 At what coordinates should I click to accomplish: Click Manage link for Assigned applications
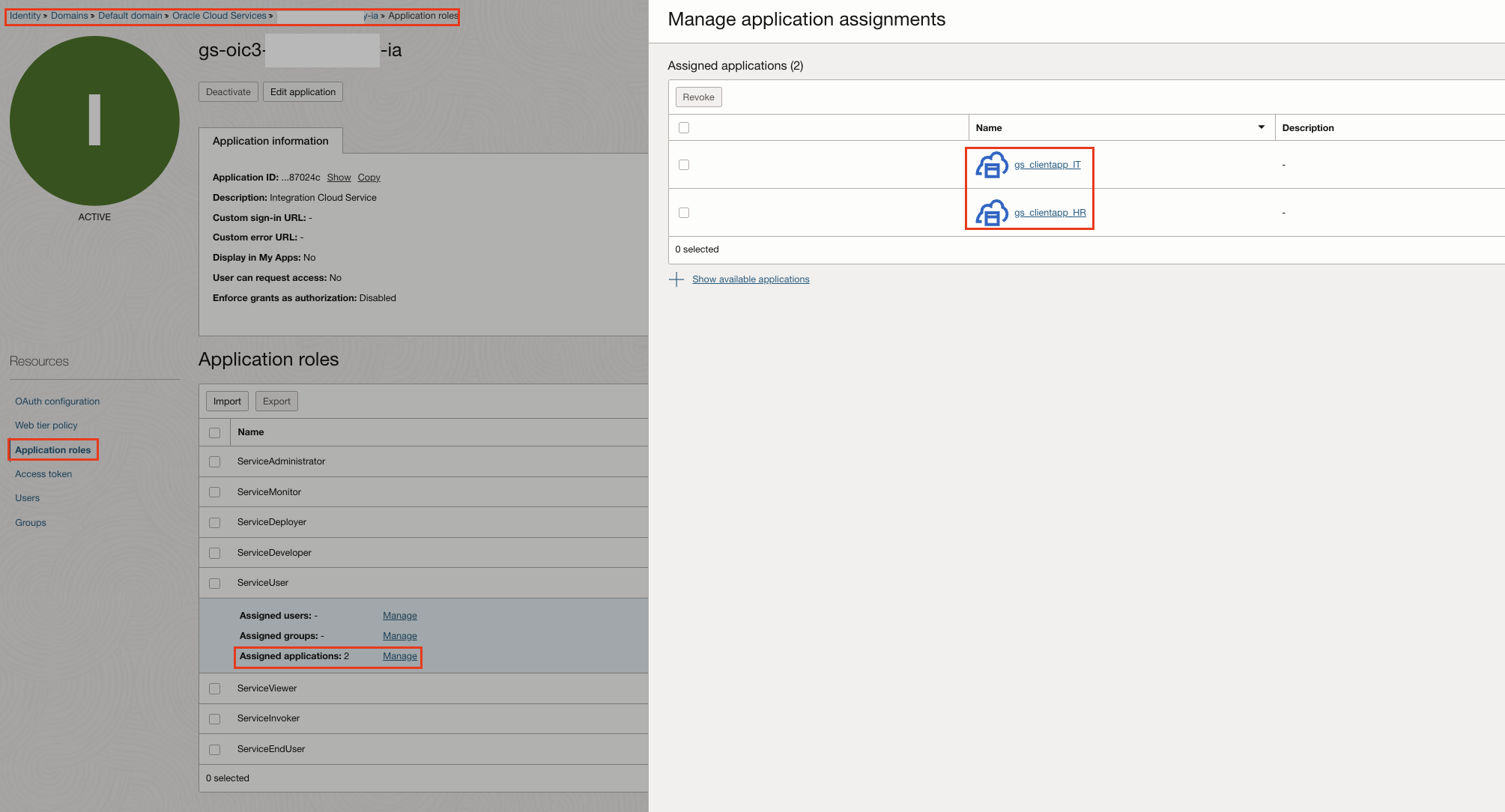pos(399,656)
